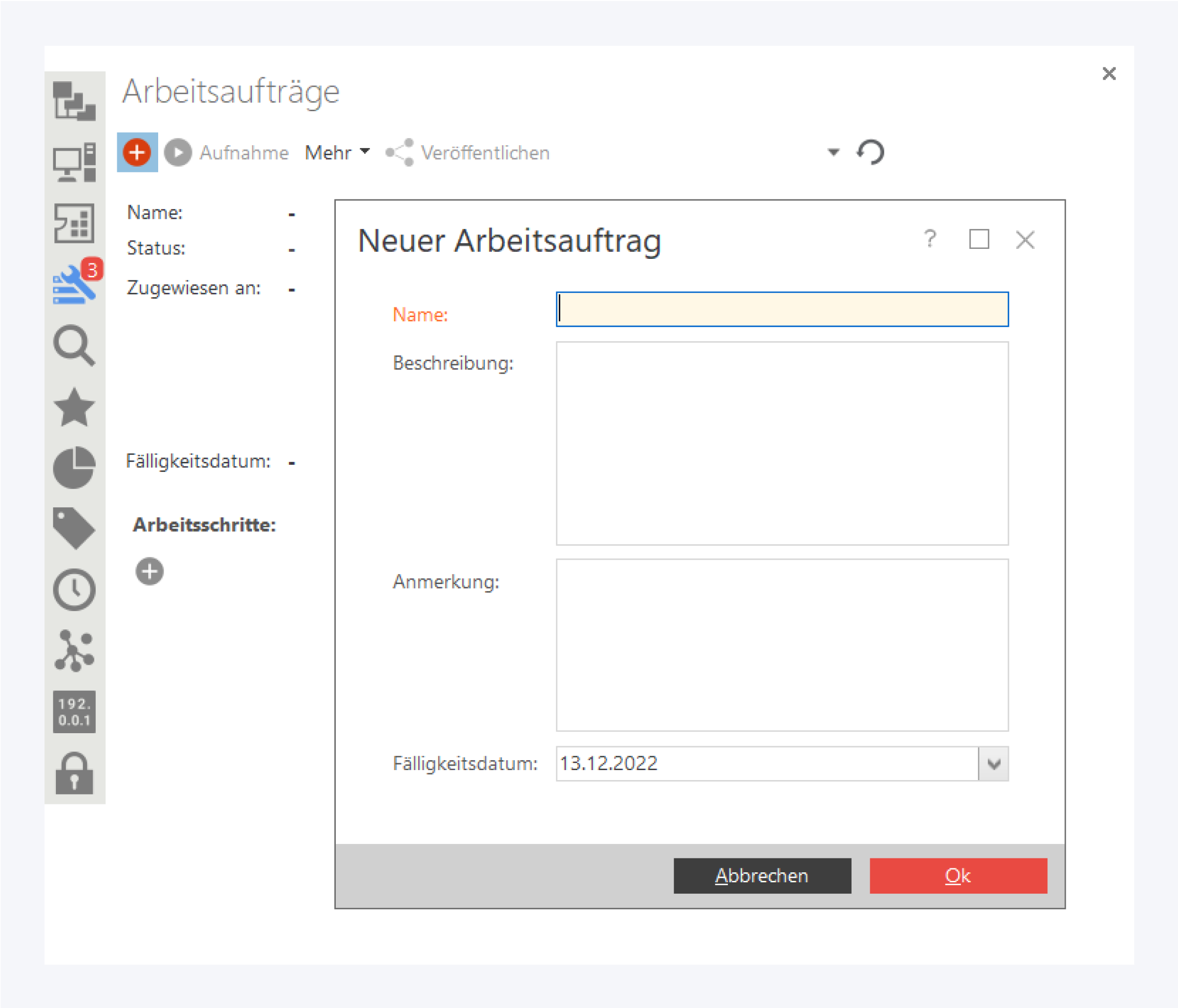Open the computer devices sidebar icon

[x=74, y=163]
